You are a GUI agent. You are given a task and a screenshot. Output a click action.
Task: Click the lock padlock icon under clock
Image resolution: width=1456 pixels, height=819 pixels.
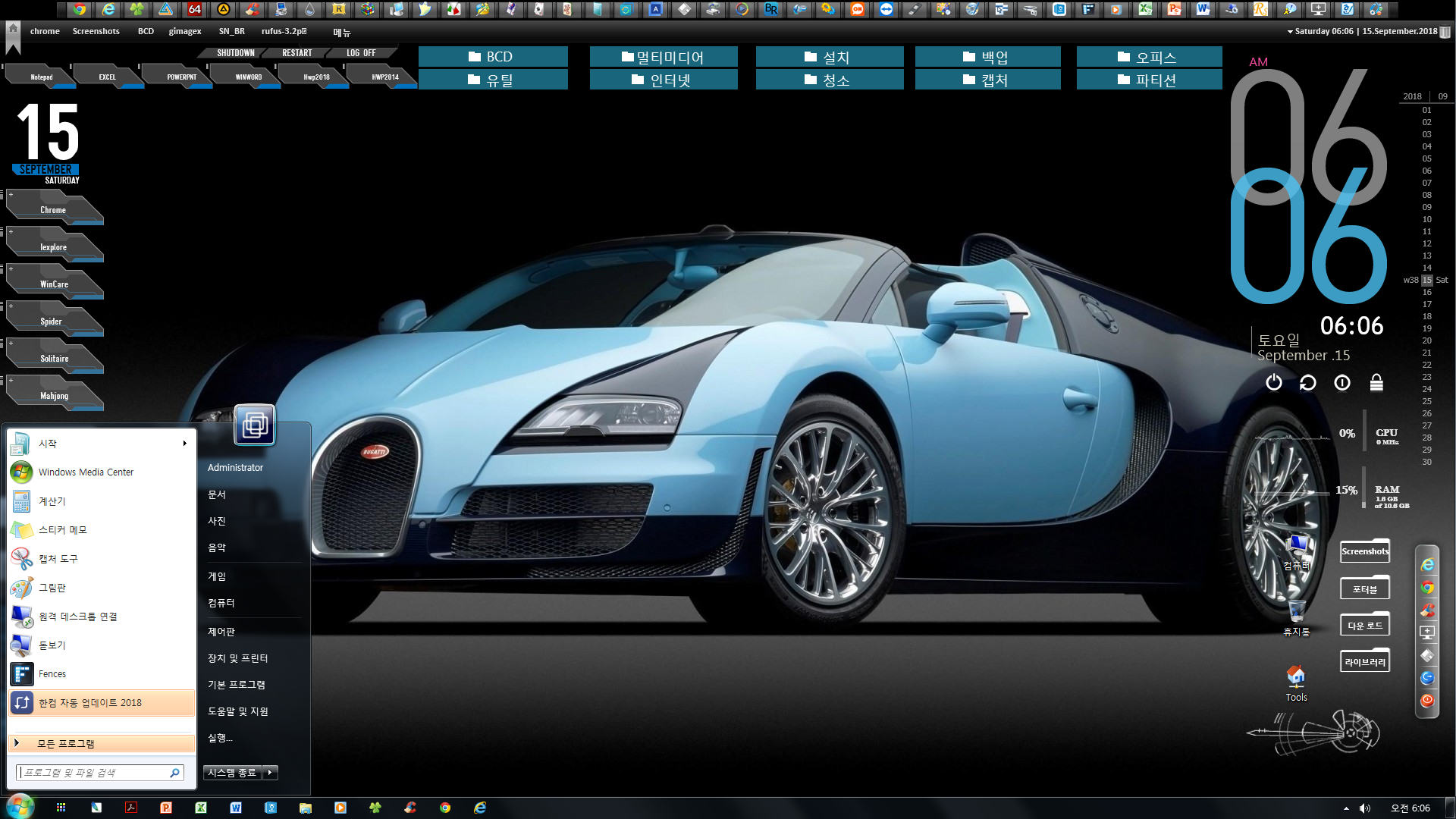point(1376,383)
